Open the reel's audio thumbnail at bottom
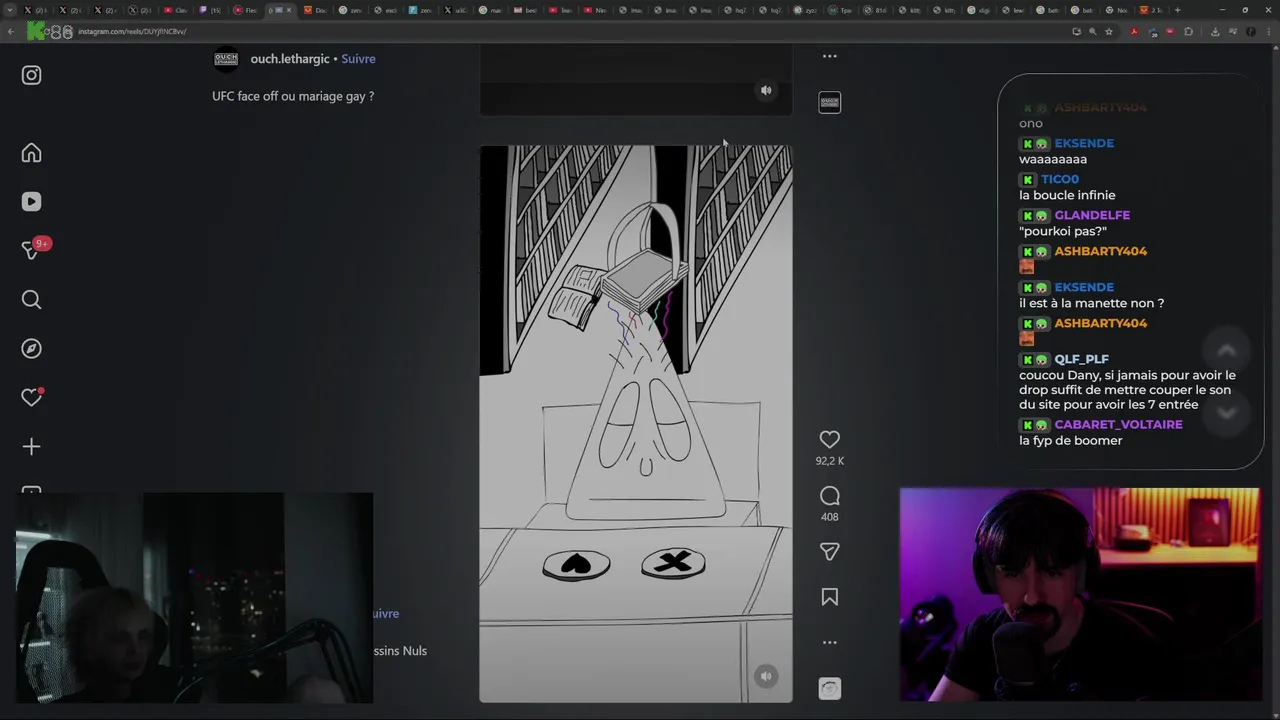This screenshot has height=720, width=1280. pyautogui.click(x=829, y=688)
